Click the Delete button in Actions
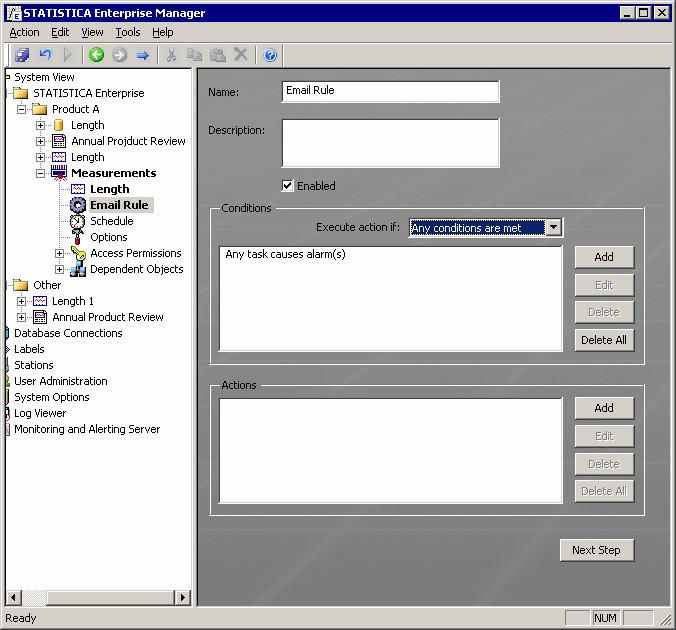 click(x=604, y=464)
